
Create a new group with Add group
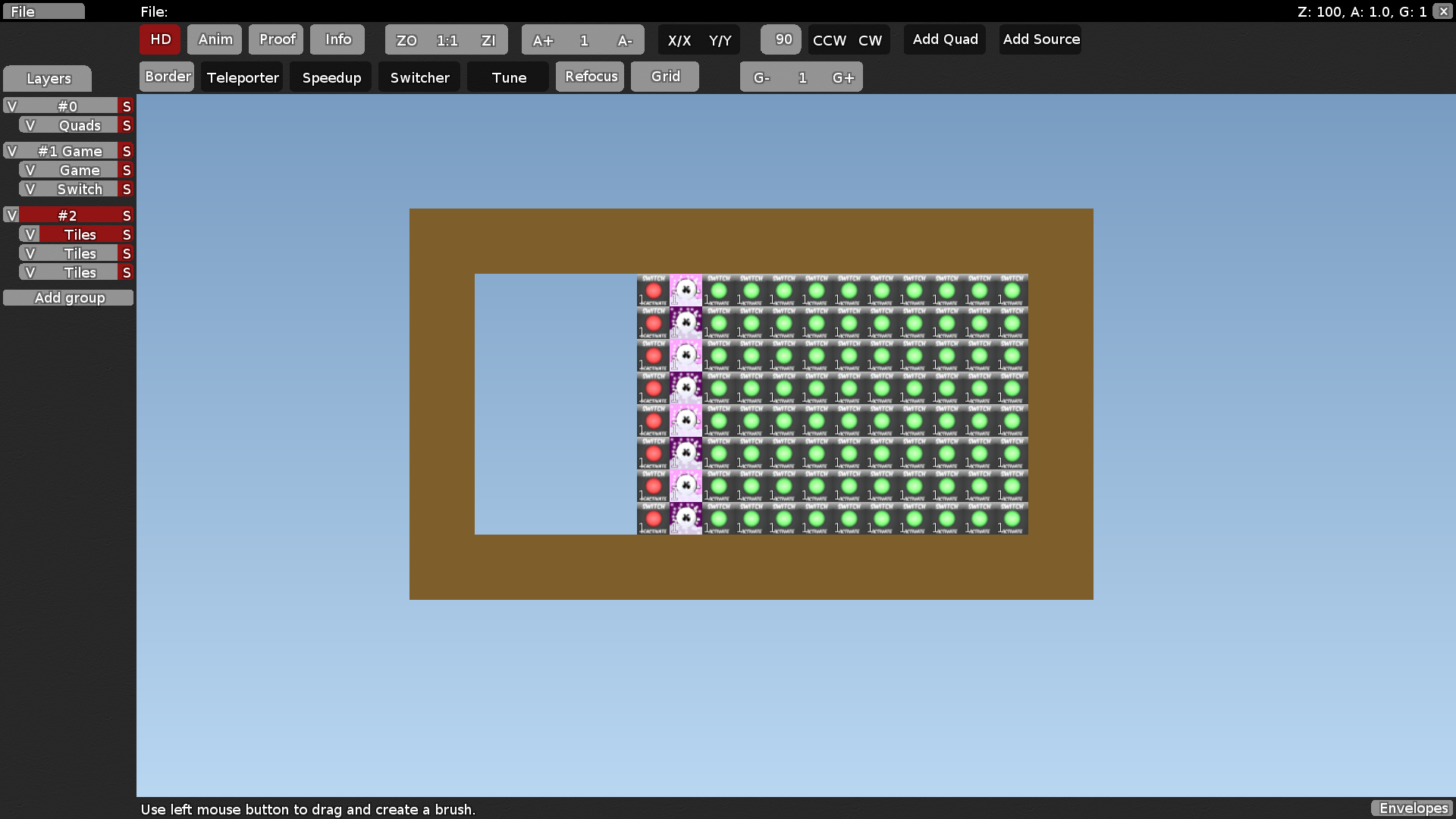pos(68,297)
